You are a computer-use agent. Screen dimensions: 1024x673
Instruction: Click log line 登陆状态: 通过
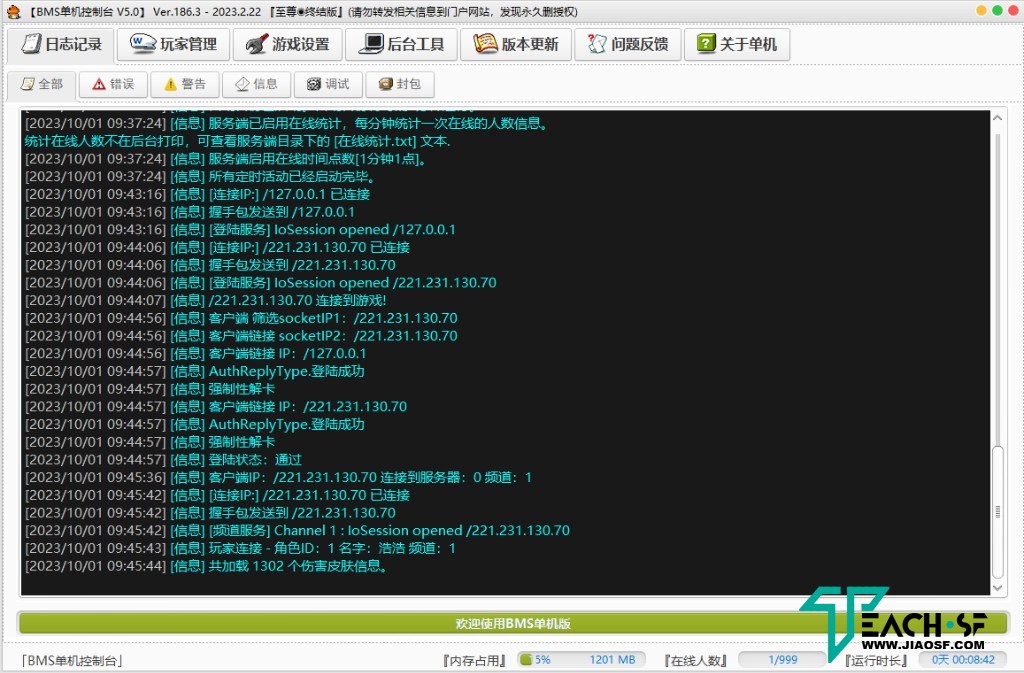pyautogui.click(x=163, y=460)
